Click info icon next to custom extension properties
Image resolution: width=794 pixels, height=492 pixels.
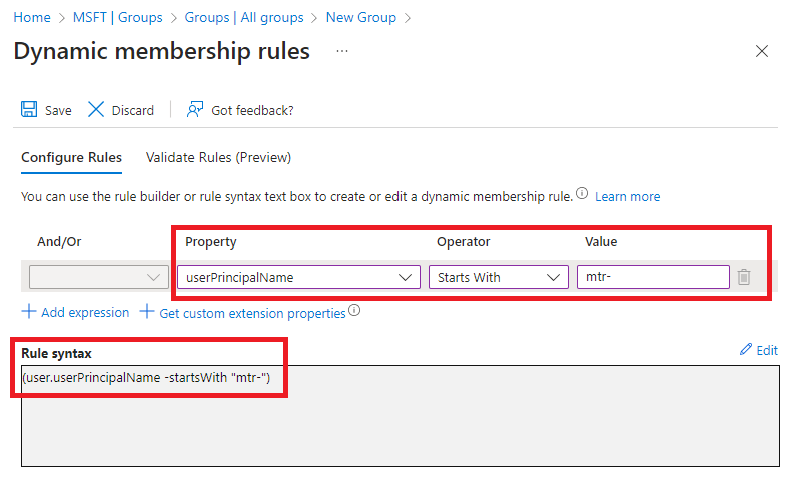[354, 312]
